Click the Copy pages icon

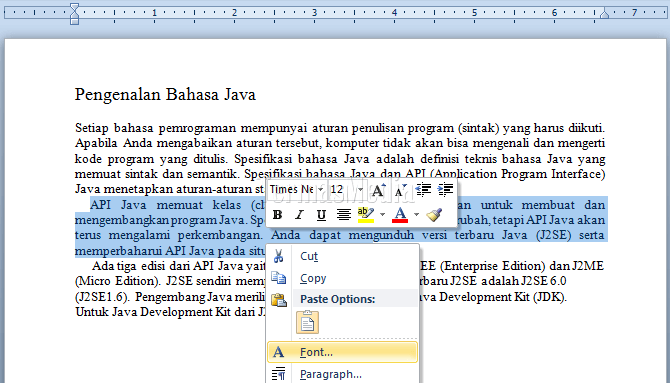(279, 278)
